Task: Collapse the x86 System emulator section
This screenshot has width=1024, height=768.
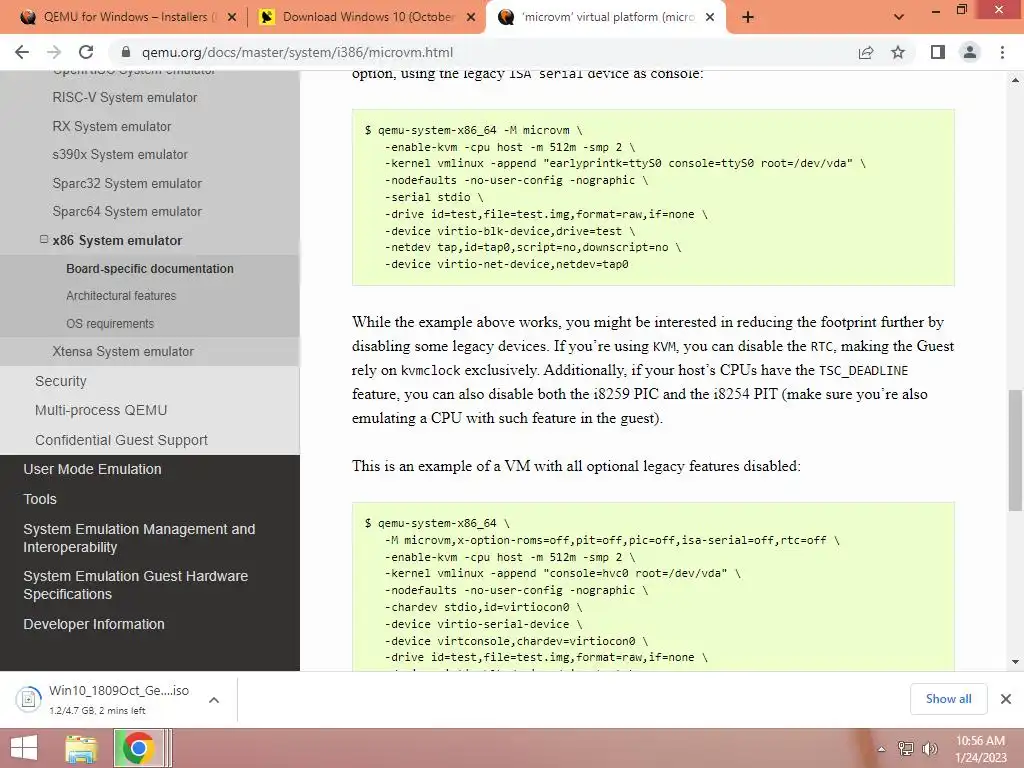Action: pyautogui.click(x=44, y=240)
